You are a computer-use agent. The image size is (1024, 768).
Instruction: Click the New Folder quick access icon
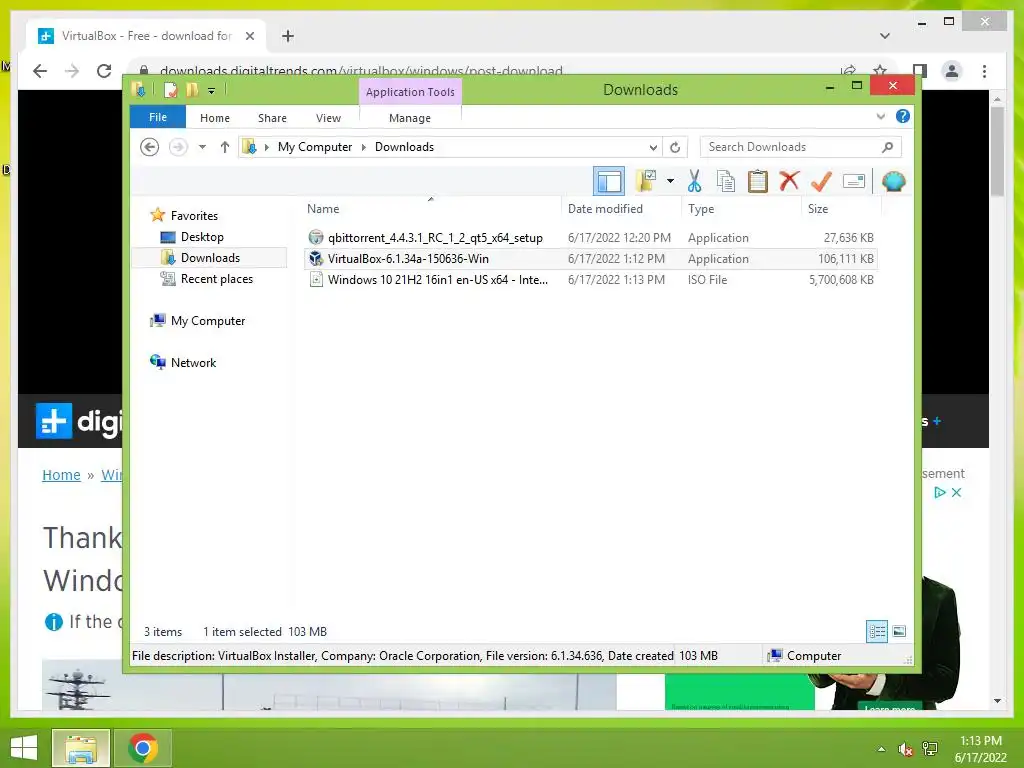point(192,90)
